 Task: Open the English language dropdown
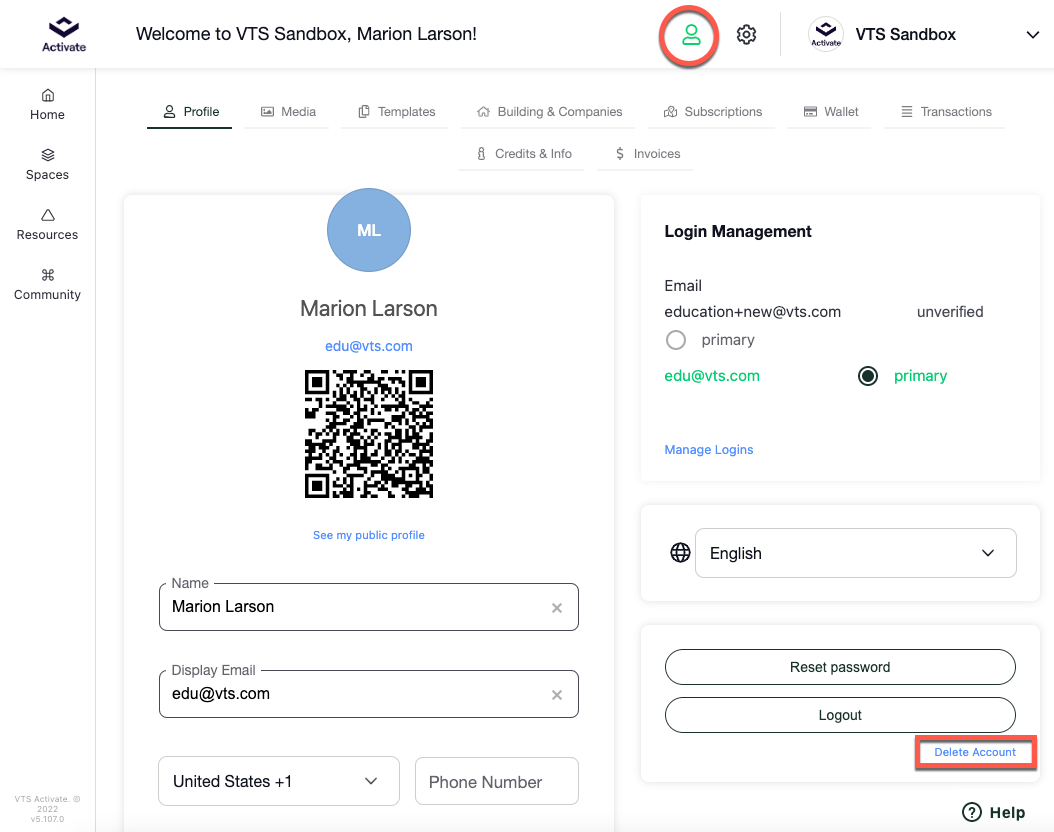tap(856, 552)
